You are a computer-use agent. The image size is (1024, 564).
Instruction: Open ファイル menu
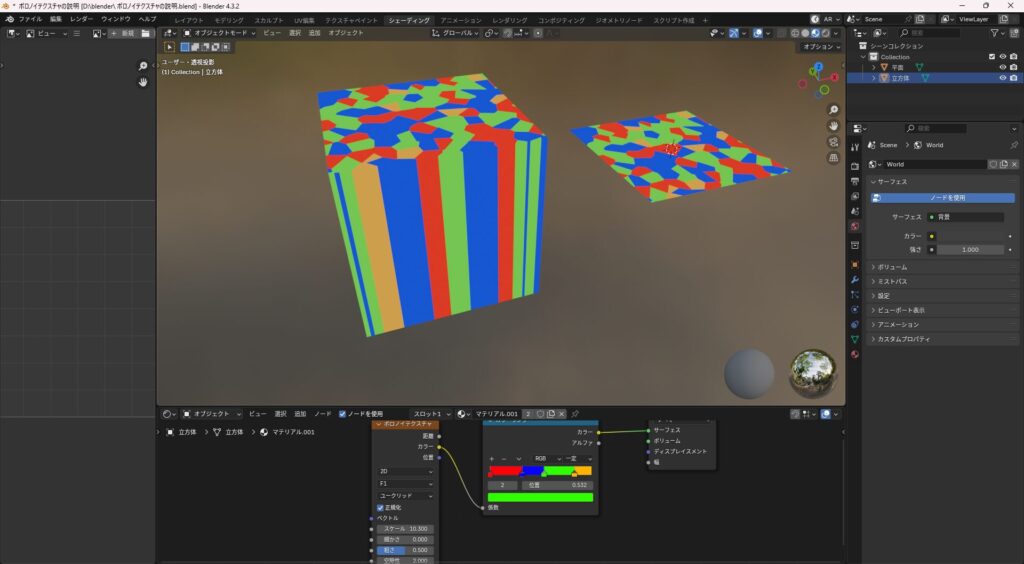30,20
